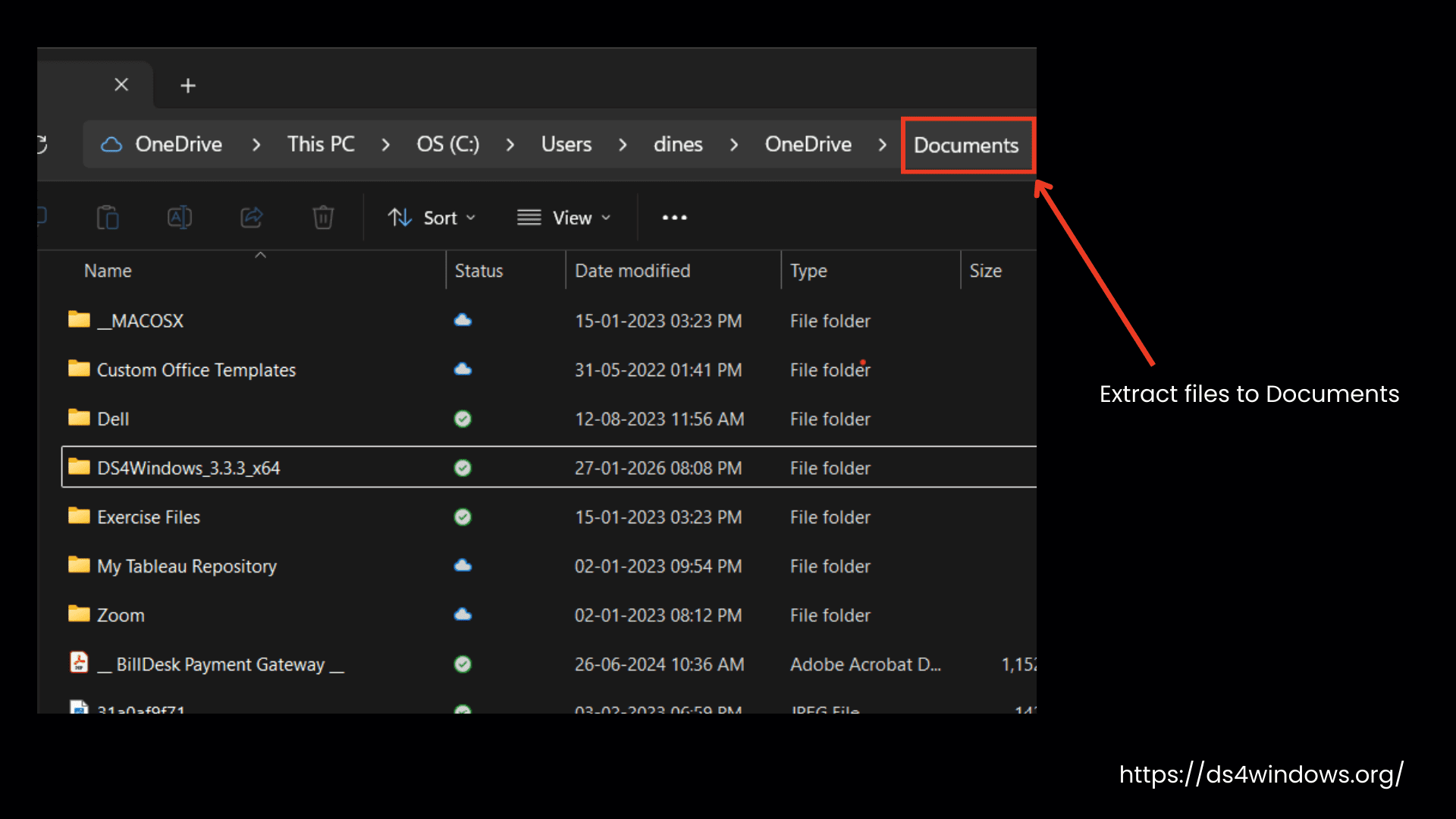Click folder icon of Custom Office Templates row
1456x819 pixels.
79,369
